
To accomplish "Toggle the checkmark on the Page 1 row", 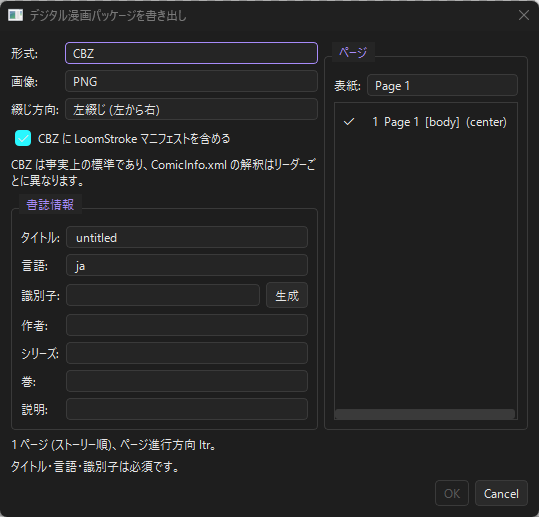I will click(x=349, y=122).
